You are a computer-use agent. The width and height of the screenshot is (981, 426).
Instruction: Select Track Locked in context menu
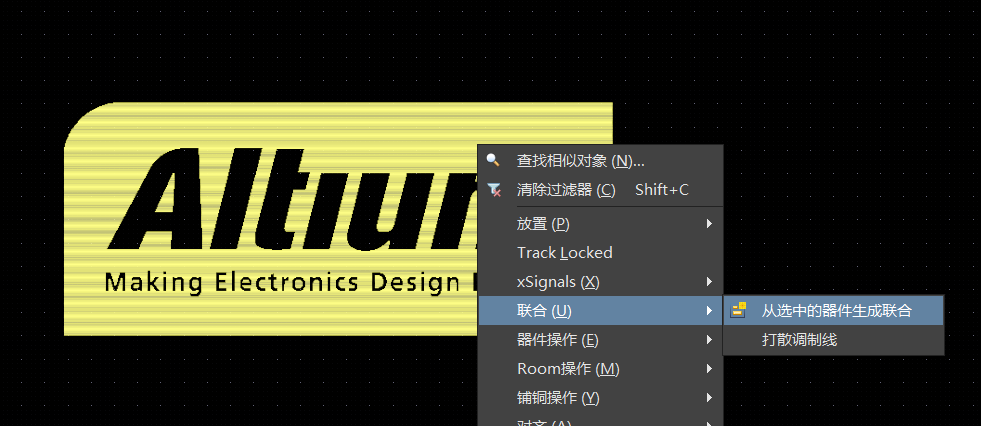600,253
